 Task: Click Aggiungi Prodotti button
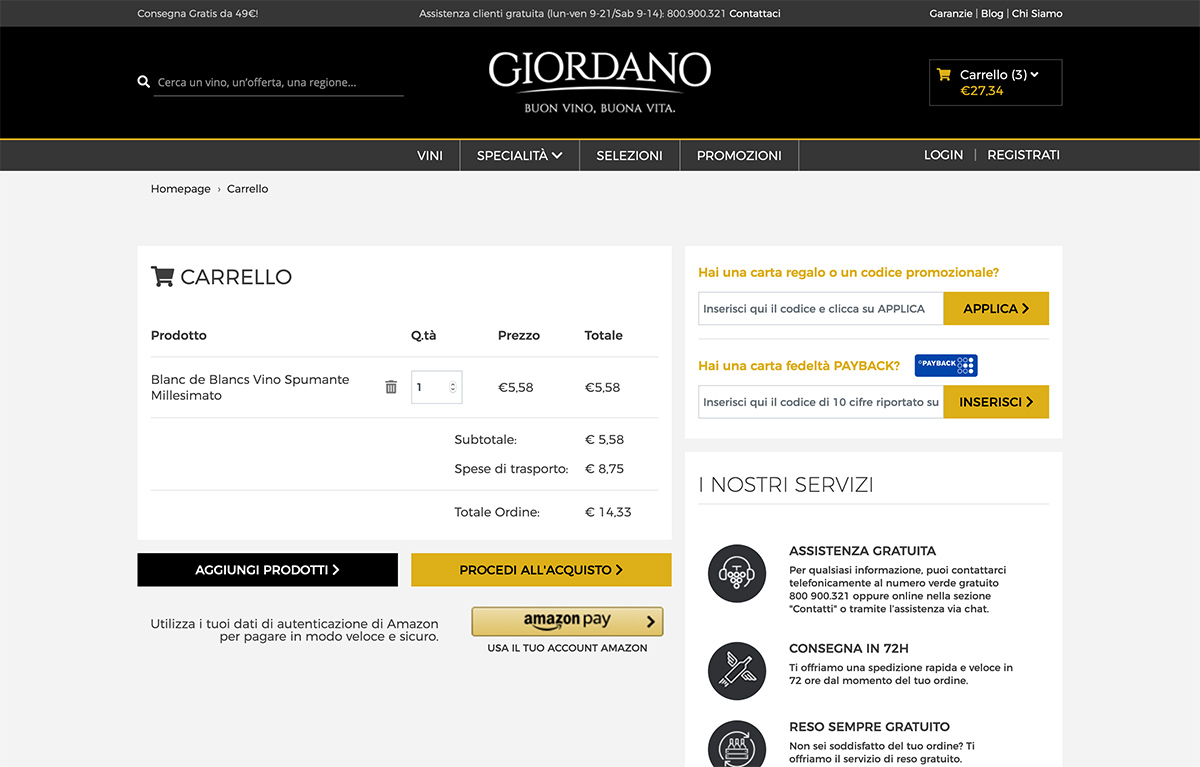[267, 570]
